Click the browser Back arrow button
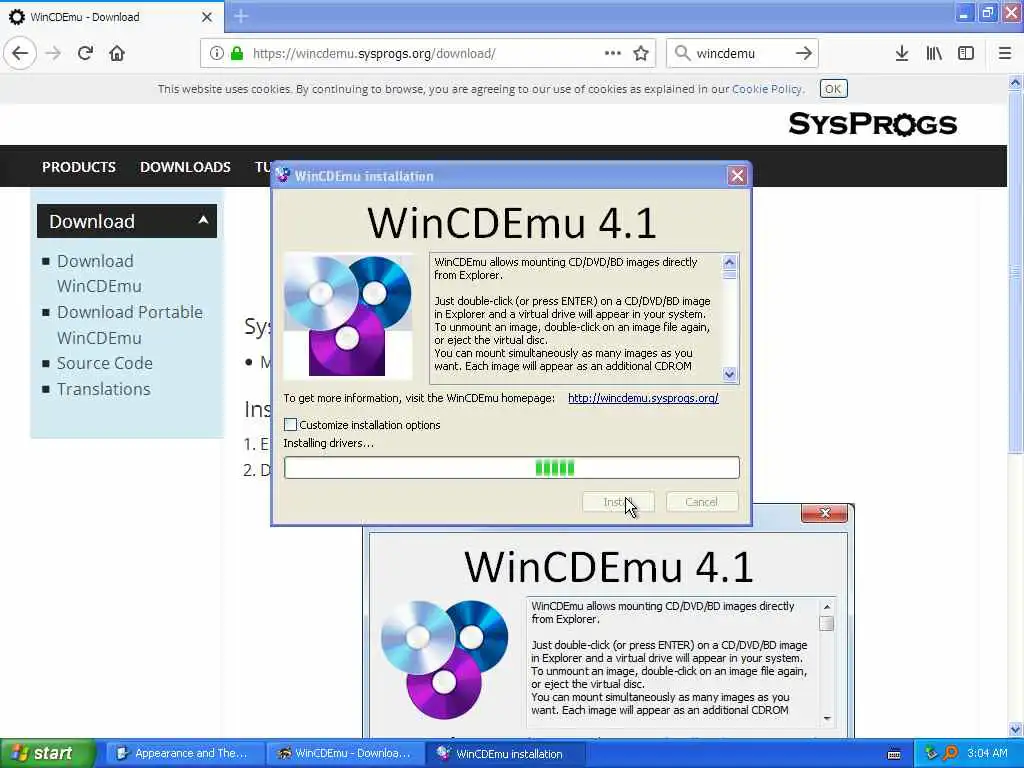Image resolution: width=1024 pixels, height=768 pixels. point(20,54)
